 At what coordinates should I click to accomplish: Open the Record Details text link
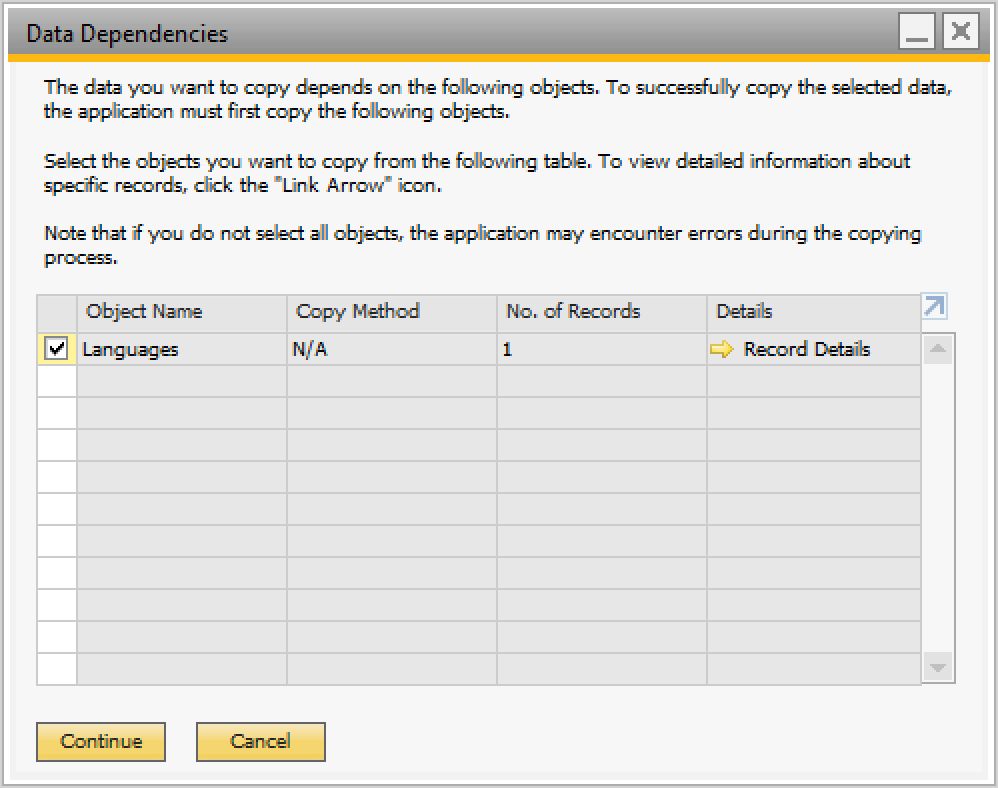(807, 349)
